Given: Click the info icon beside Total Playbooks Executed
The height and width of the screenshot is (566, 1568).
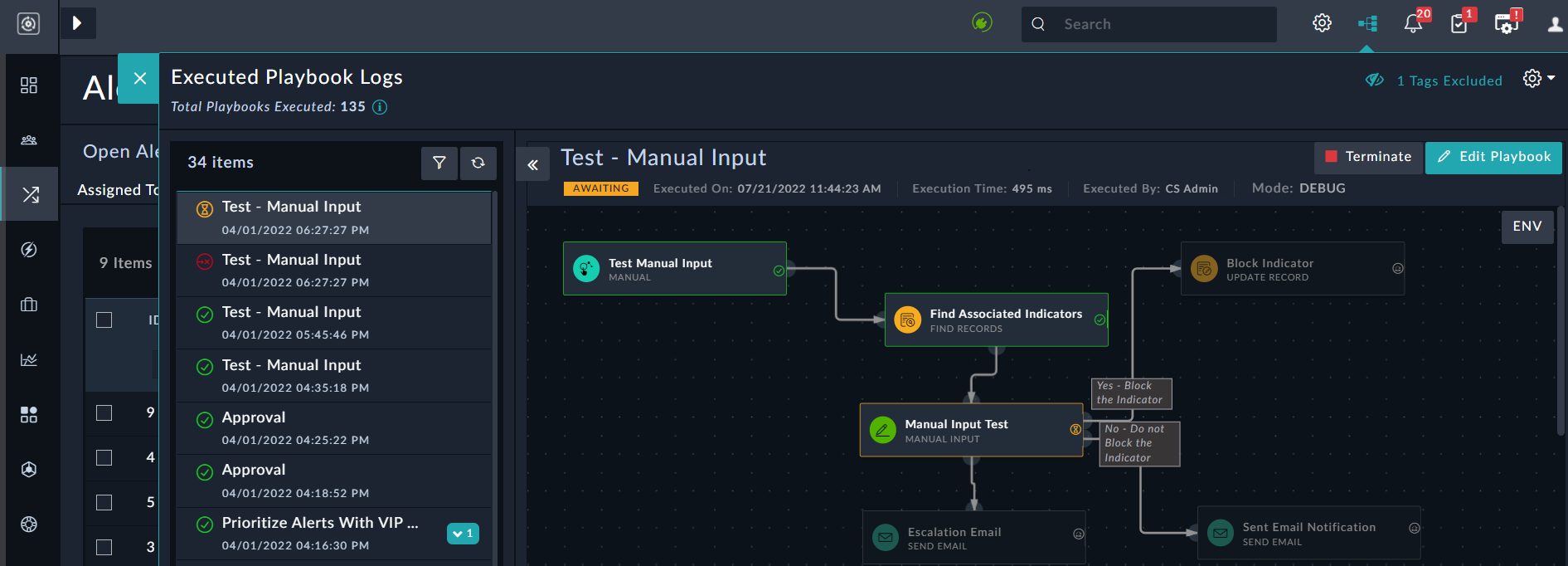Looking at the screenshot, I should 380,107.
